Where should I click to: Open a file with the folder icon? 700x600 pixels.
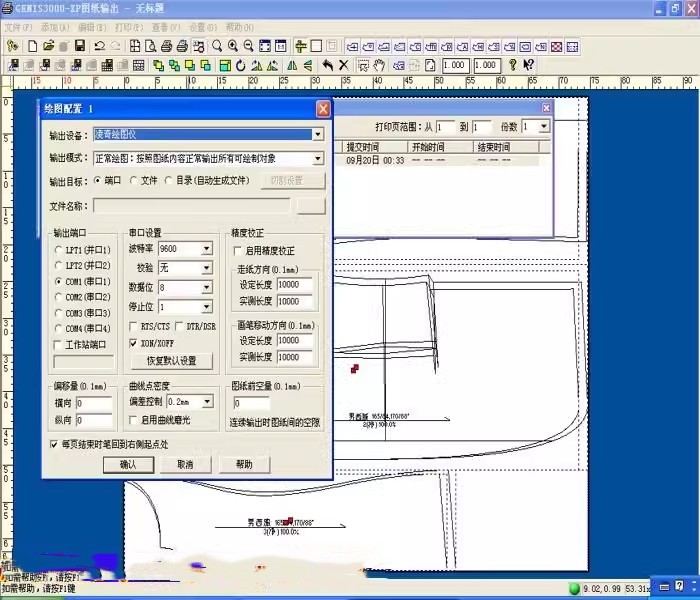[48, 46]
